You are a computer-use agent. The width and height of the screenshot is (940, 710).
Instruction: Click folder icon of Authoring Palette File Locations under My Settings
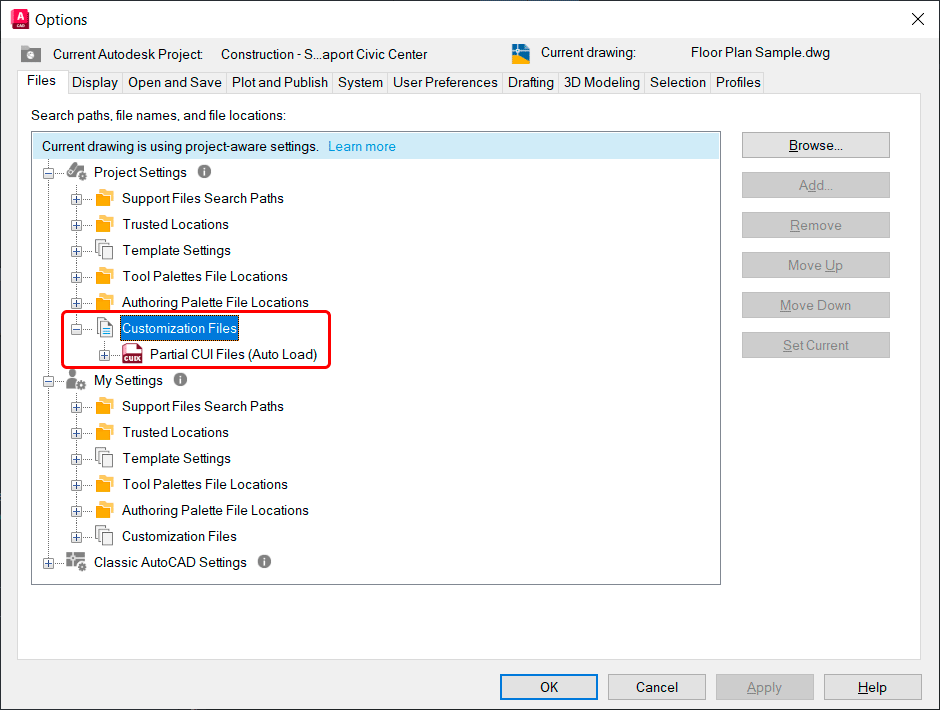(x=105, y=510)
